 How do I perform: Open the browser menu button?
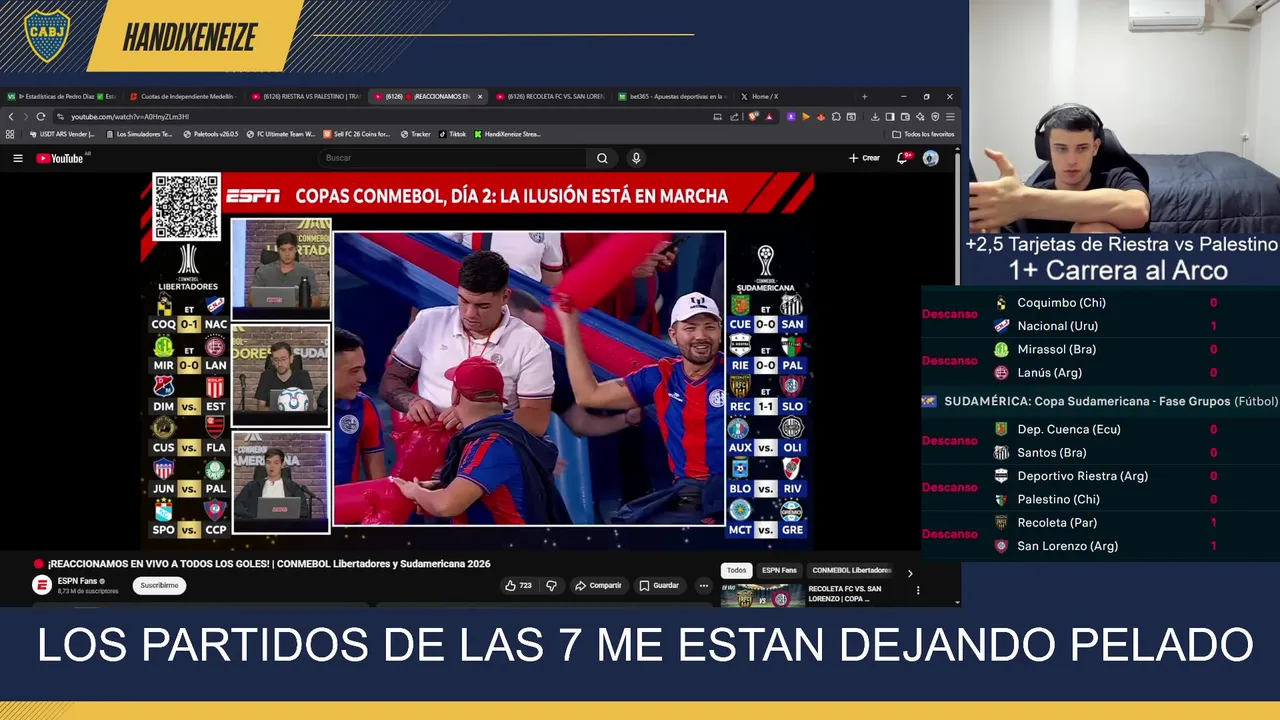tap(950, 117)
